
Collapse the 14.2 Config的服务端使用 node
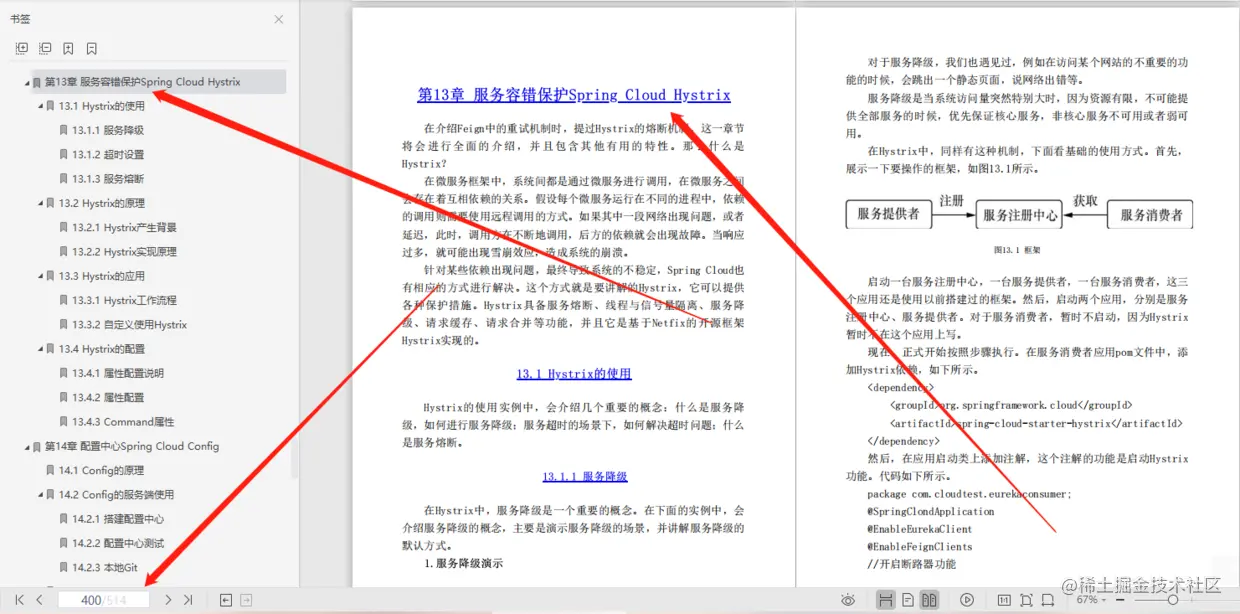click(41, 495)
